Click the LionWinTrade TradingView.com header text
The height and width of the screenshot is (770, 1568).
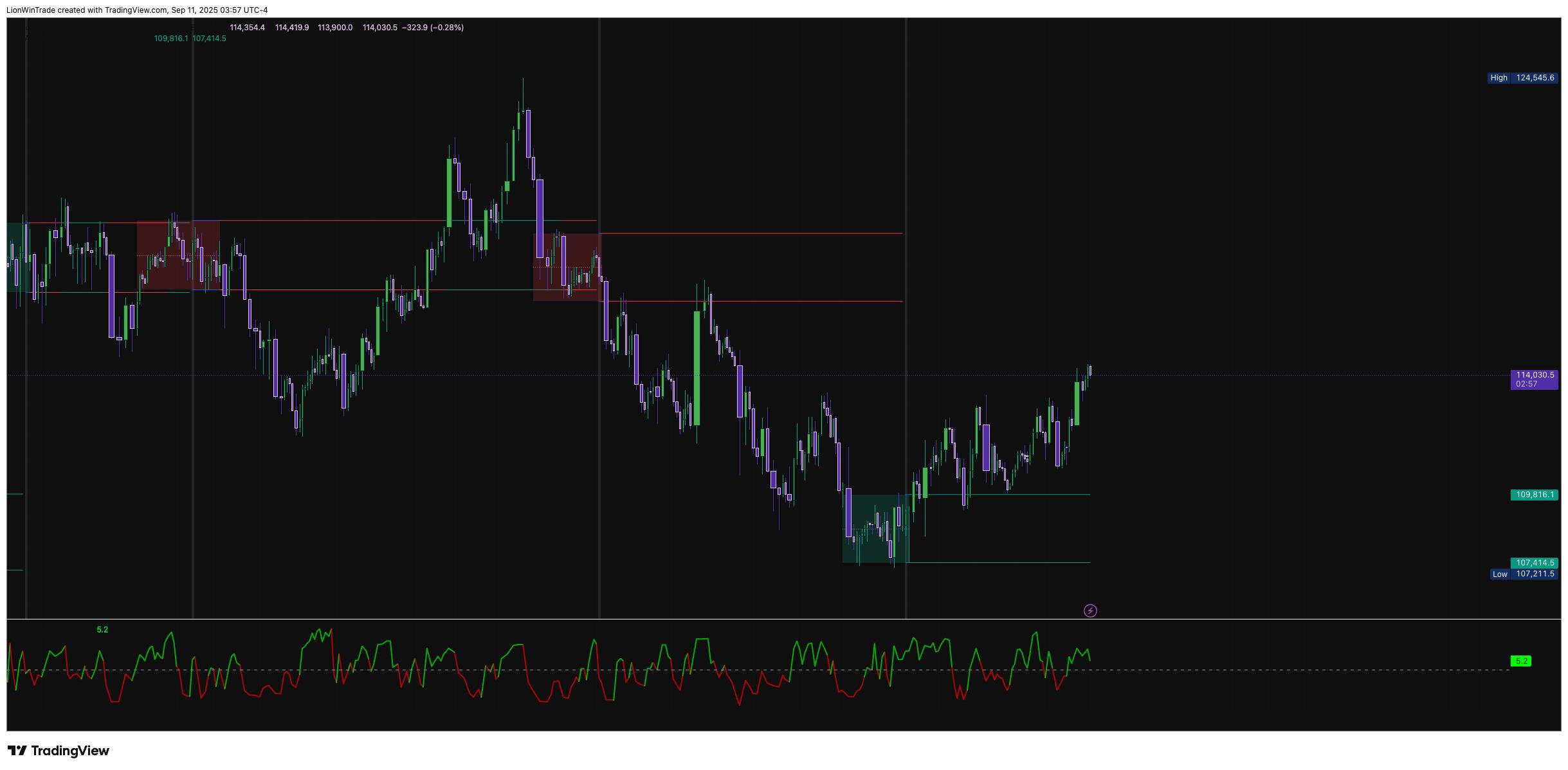136,10
